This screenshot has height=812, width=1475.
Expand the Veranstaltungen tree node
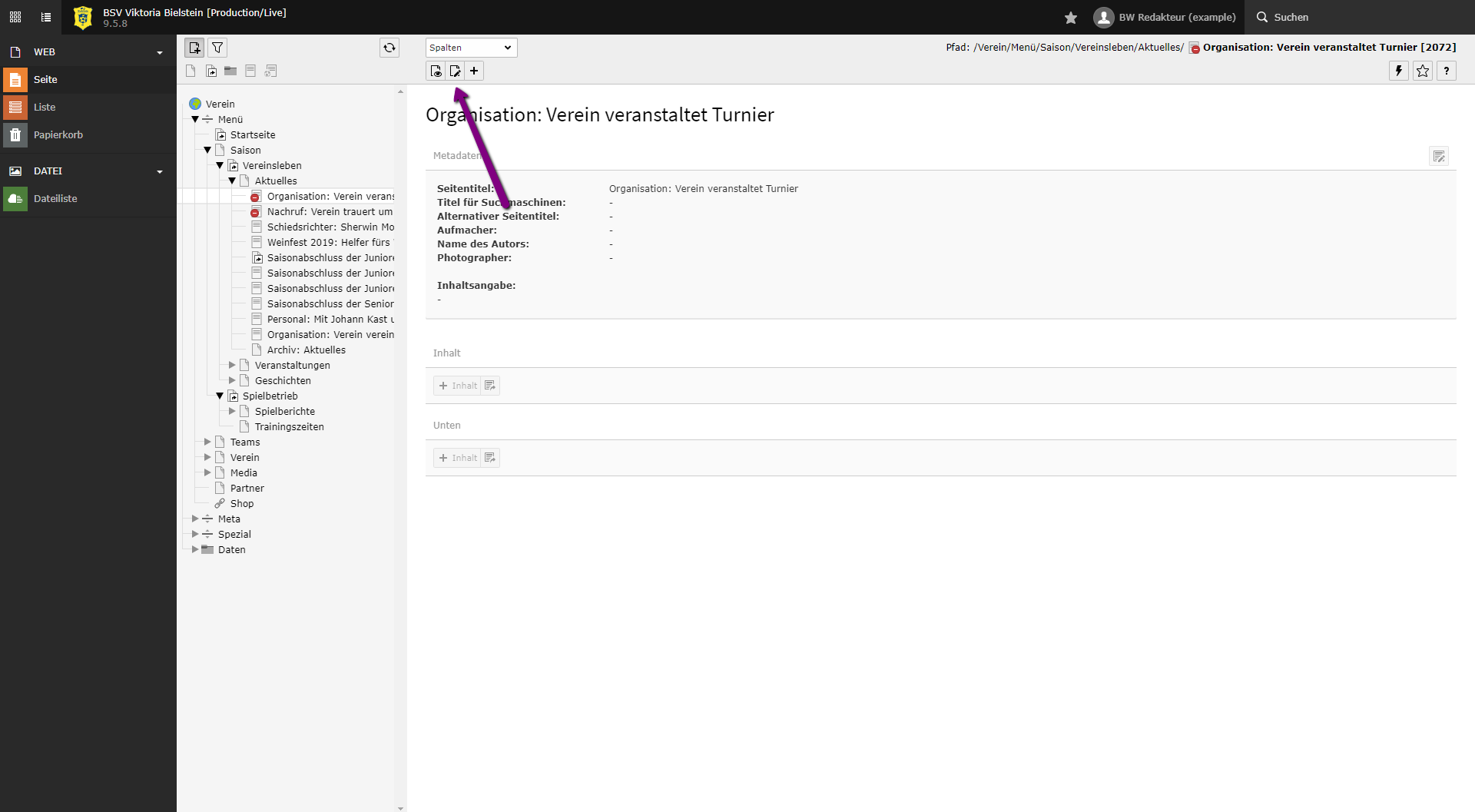232,366
